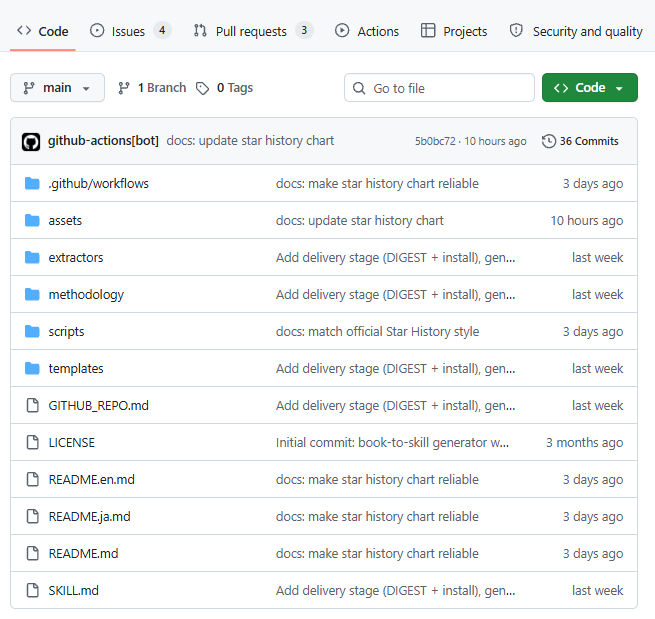Switch to the Issues tab

pyautogui.click(x=130, y=31)
